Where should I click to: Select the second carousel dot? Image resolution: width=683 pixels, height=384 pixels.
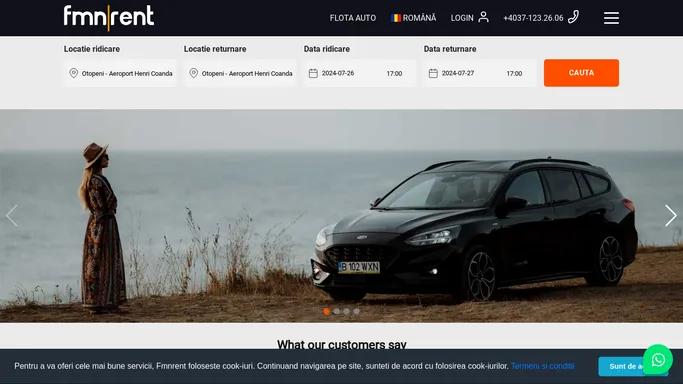click(x=337, y=311)
